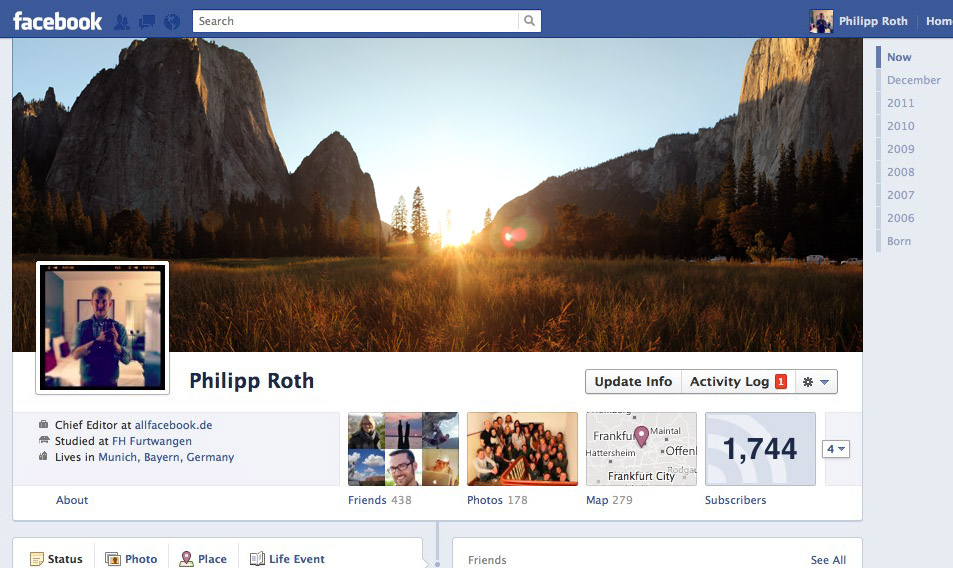Image resolution: width=953 pixels, height=568 pixels.
Task: Open the messages icon in header
Action: tap(147, 21)
